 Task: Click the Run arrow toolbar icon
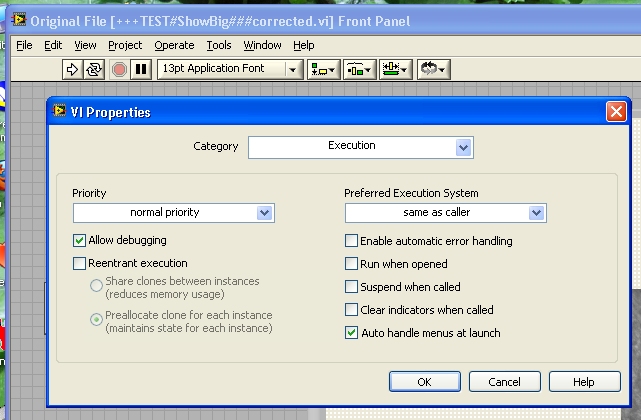click(72, 69)
